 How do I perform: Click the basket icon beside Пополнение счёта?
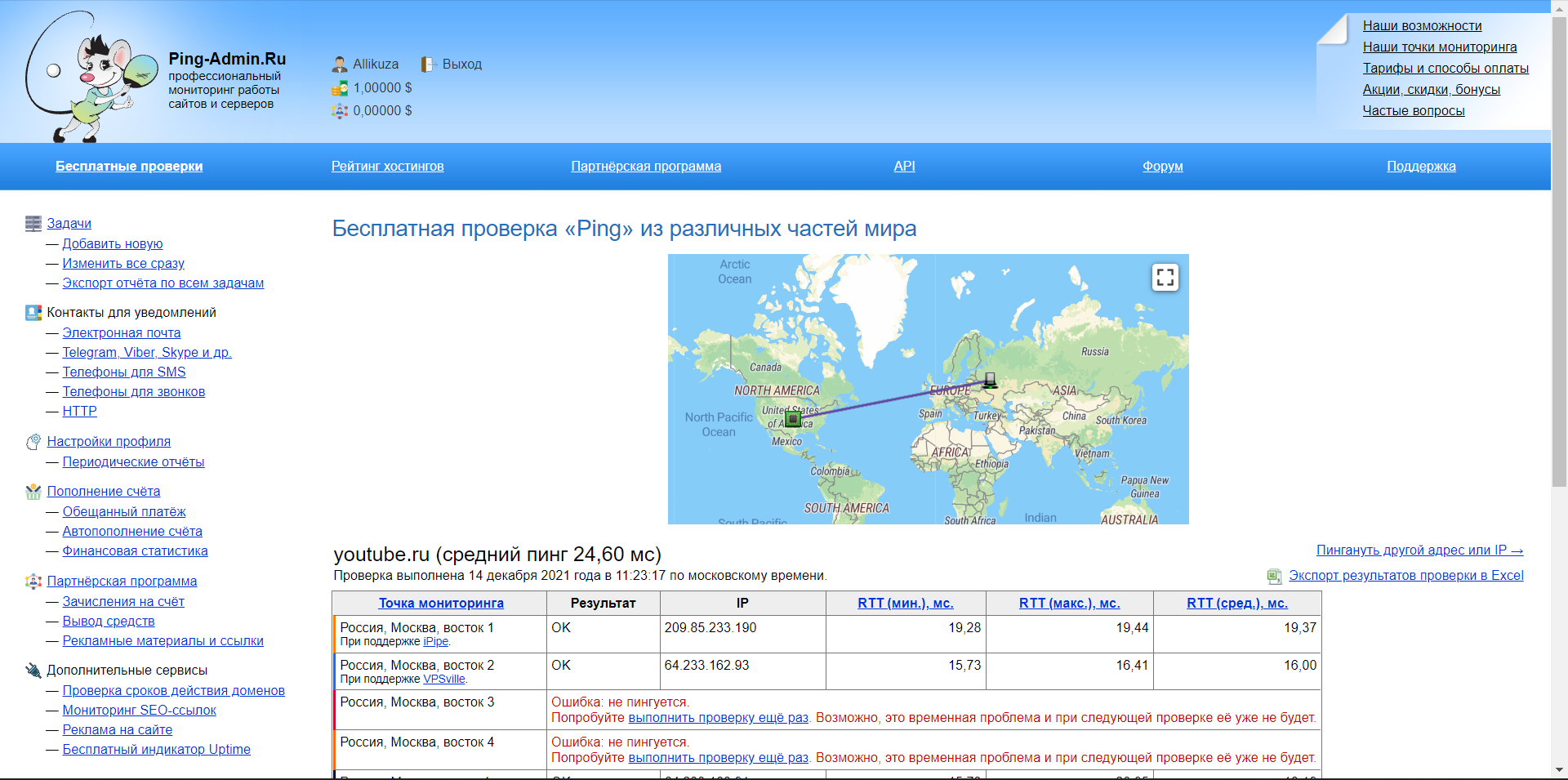pyautogui.click(x=33, y=492)
